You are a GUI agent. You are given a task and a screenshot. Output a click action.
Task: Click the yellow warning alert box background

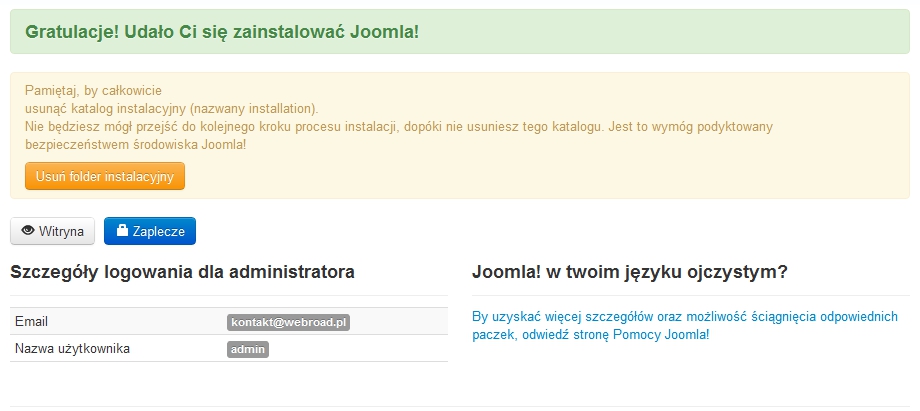[x=600, y=175]
